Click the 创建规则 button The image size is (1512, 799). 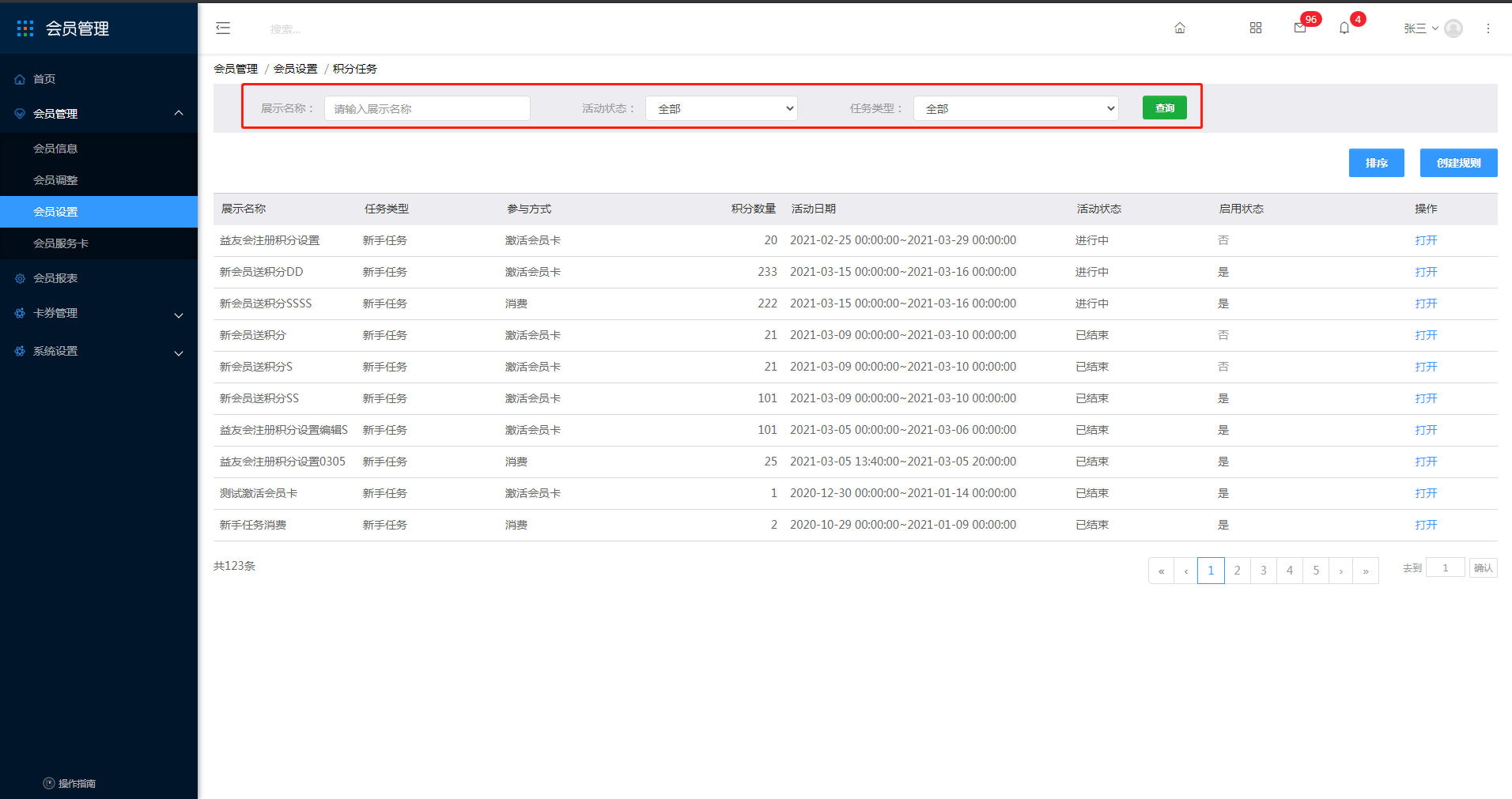point(1459,163)
